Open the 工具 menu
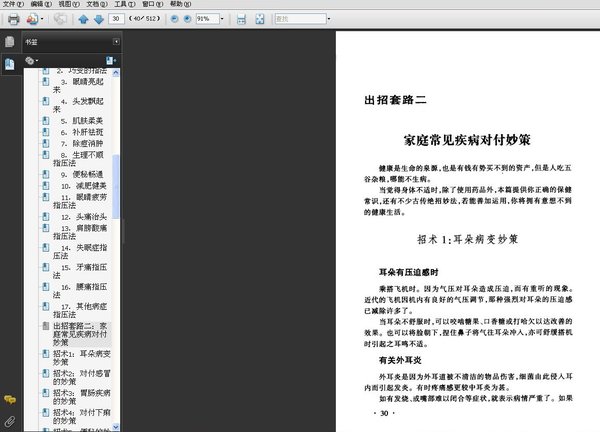 (x=125, y=4)
